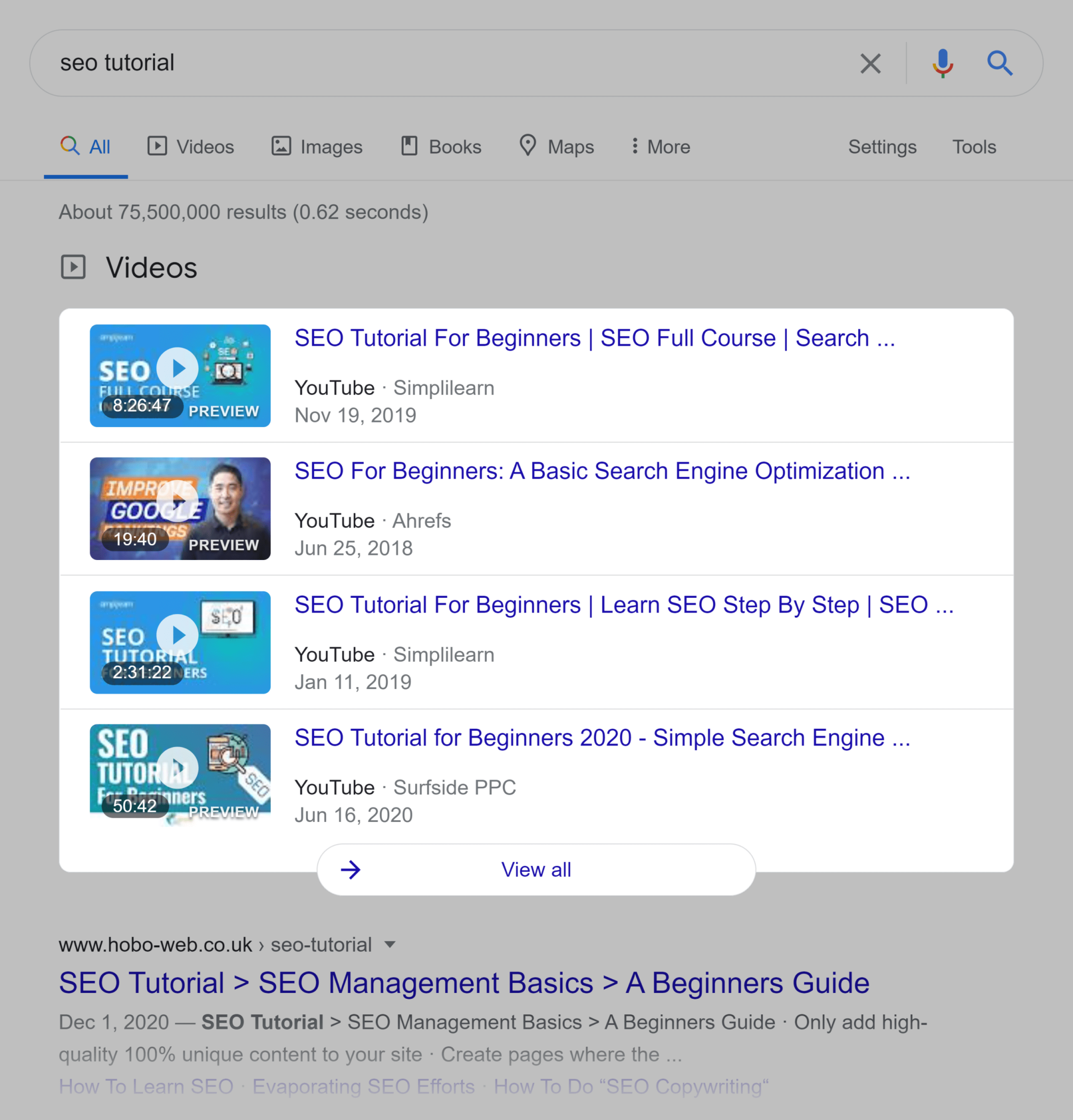Play the Ahrefs SEO For Beginners video
This screenshot has height=1120, width=1073.
coord(179,501)
